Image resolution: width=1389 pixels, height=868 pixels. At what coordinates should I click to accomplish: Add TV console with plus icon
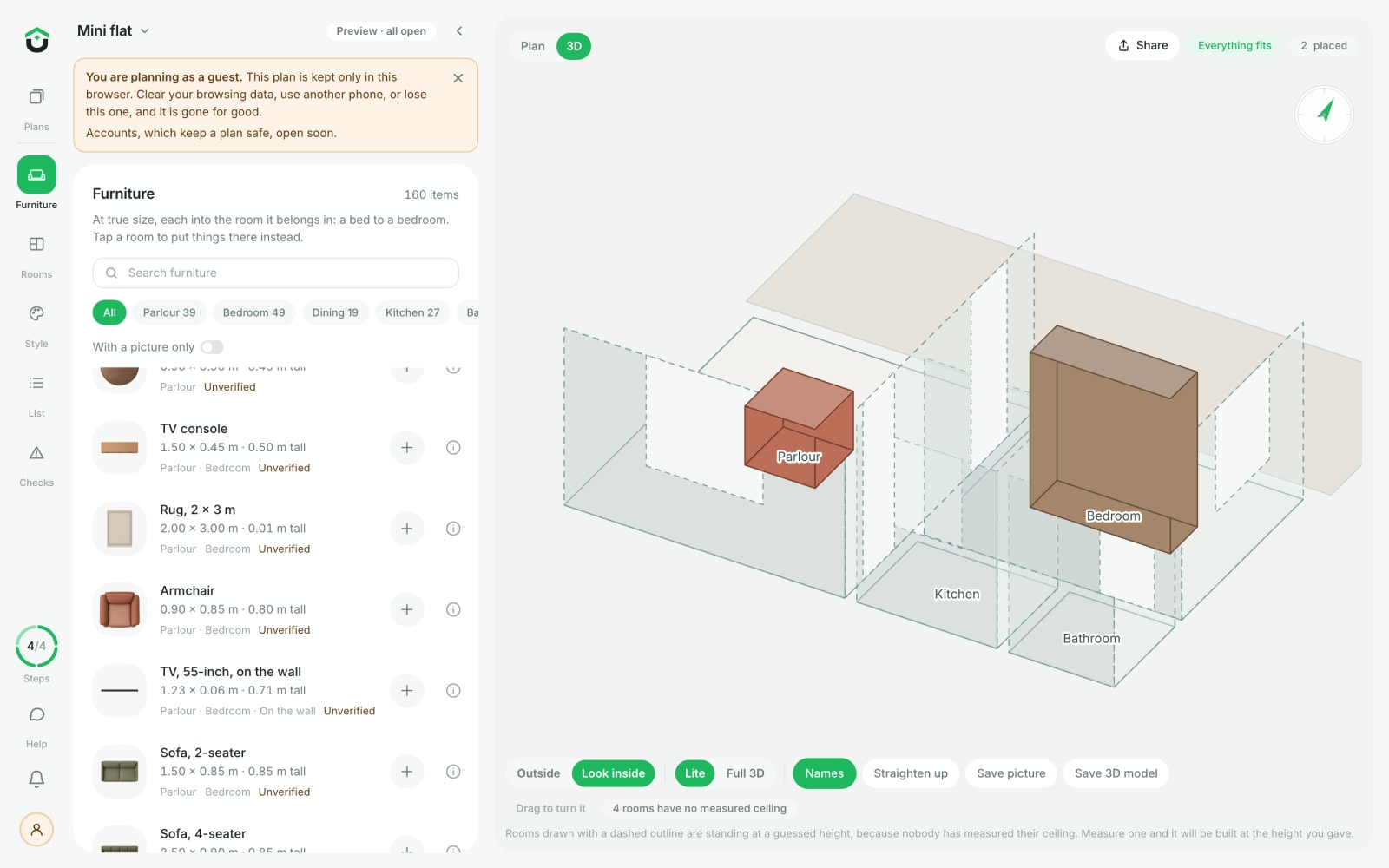[406, 448]
